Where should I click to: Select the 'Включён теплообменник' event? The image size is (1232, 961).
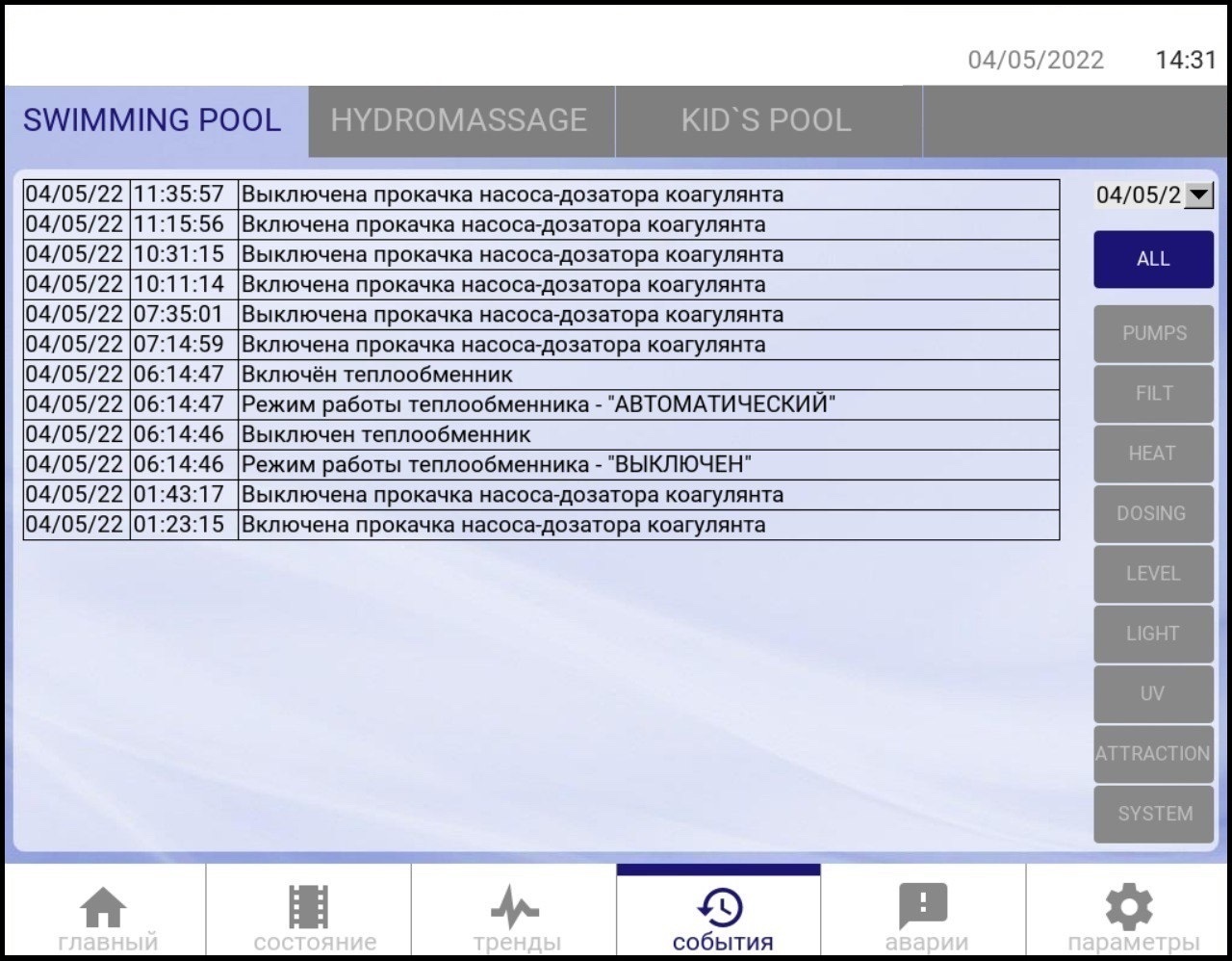tap(377, 375)
